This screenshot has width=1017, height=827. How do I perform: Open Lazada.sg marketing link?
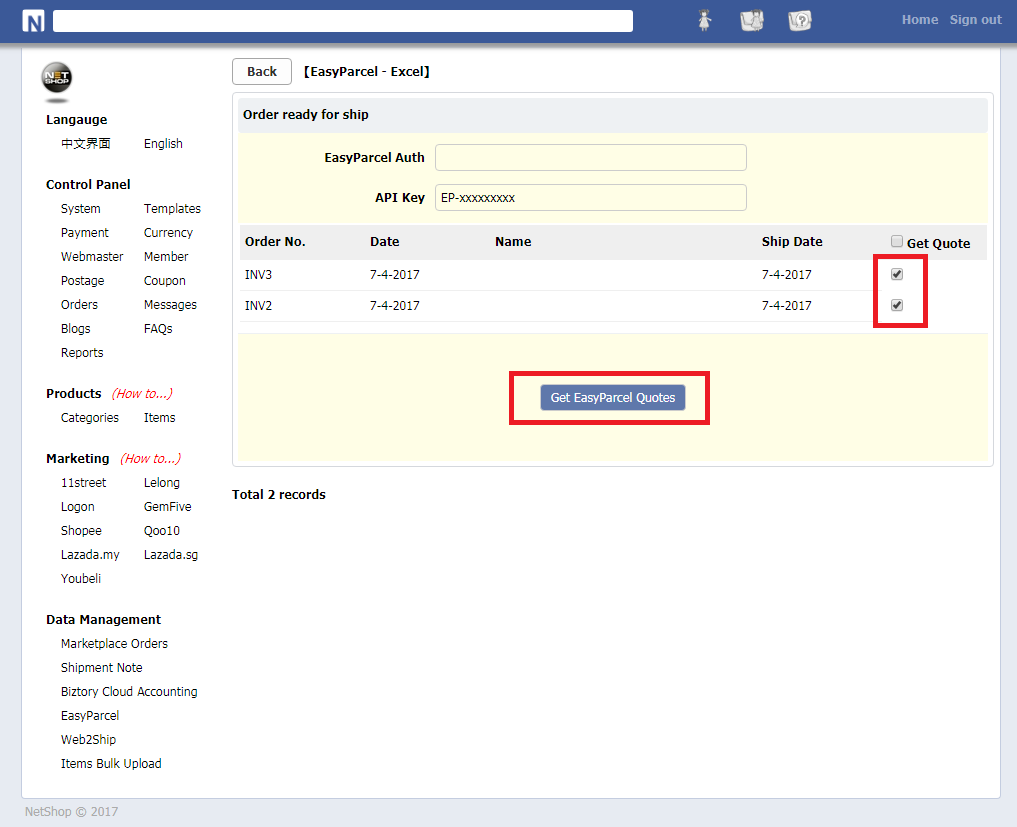171,554
